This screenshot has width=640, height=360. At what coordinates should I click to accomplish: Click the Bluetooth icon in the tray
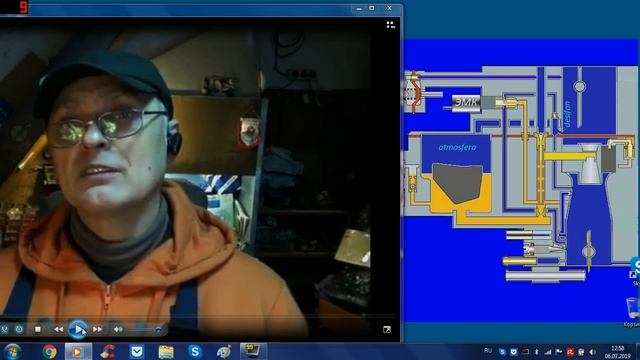pyautogui.click(x=537, y=351)
